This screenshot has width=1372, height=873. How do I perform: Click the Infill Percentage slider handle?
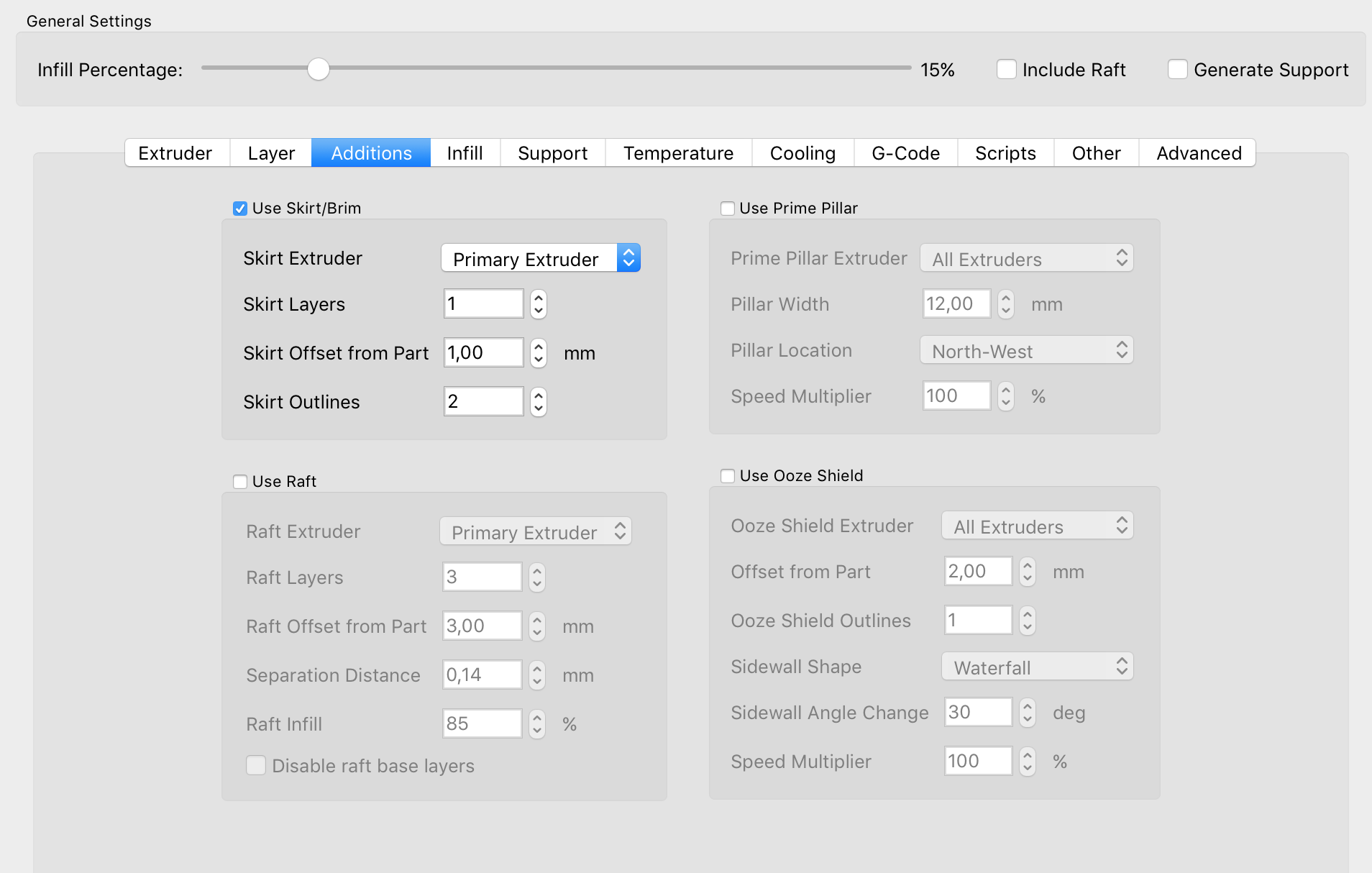tap(318, 69)
